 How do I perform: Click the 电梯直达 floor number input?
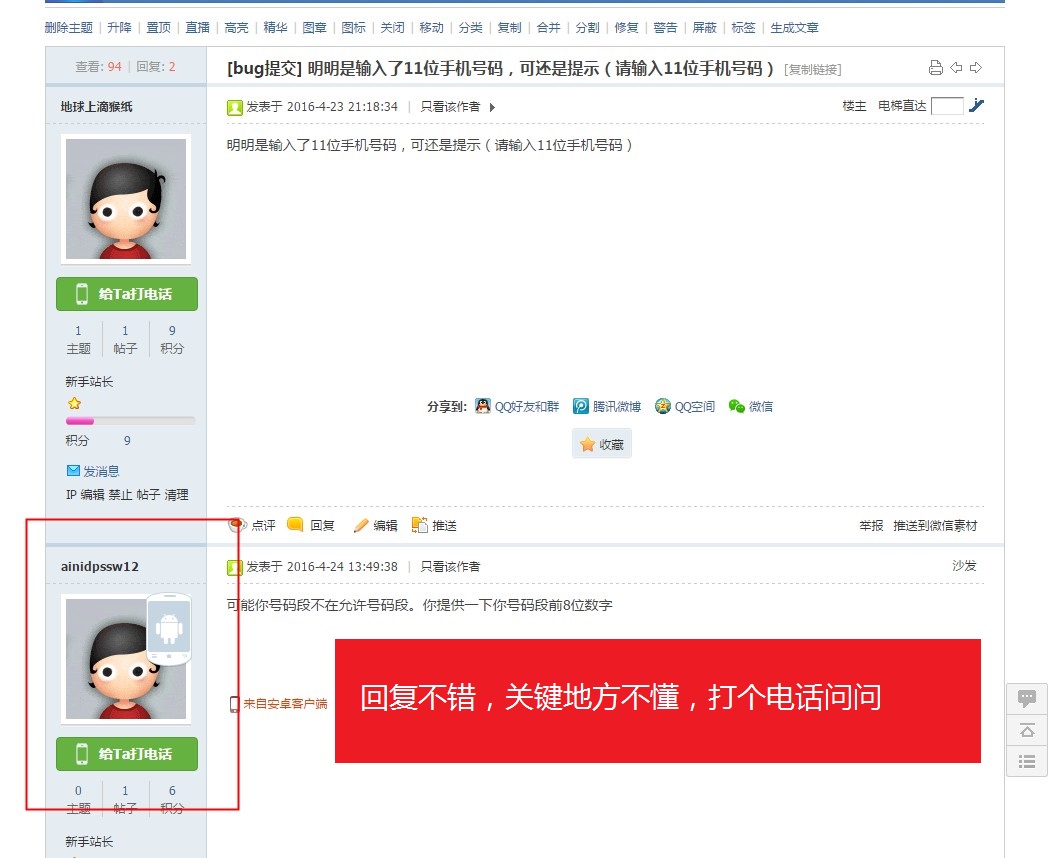pos(947,106)
